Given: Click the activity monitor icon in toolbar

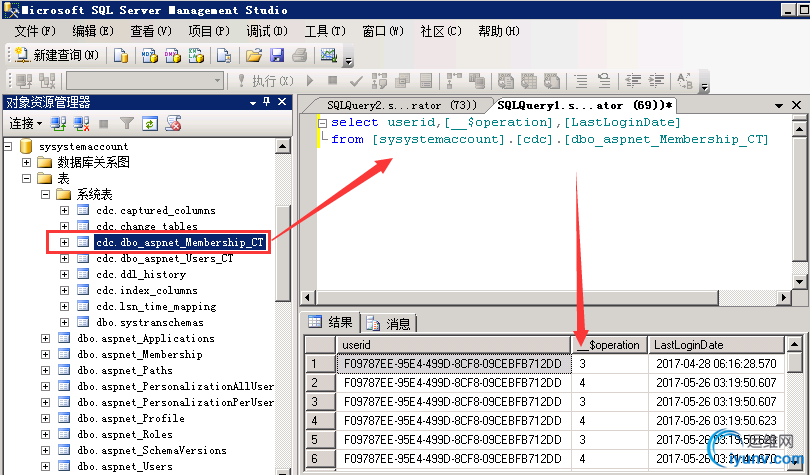Looking at the screenshot, I should [x=329, y=55].
